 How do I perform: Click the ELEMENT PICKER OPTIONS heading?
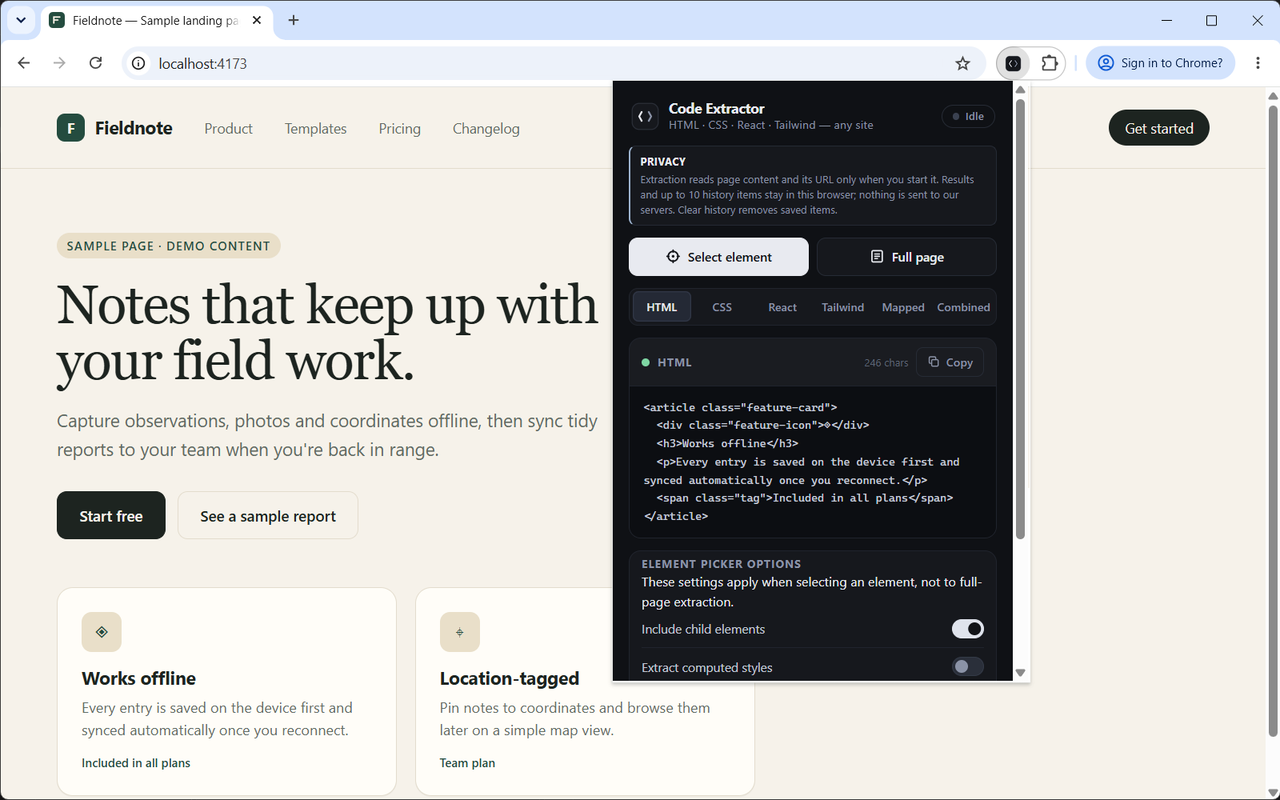pos(721,564)
